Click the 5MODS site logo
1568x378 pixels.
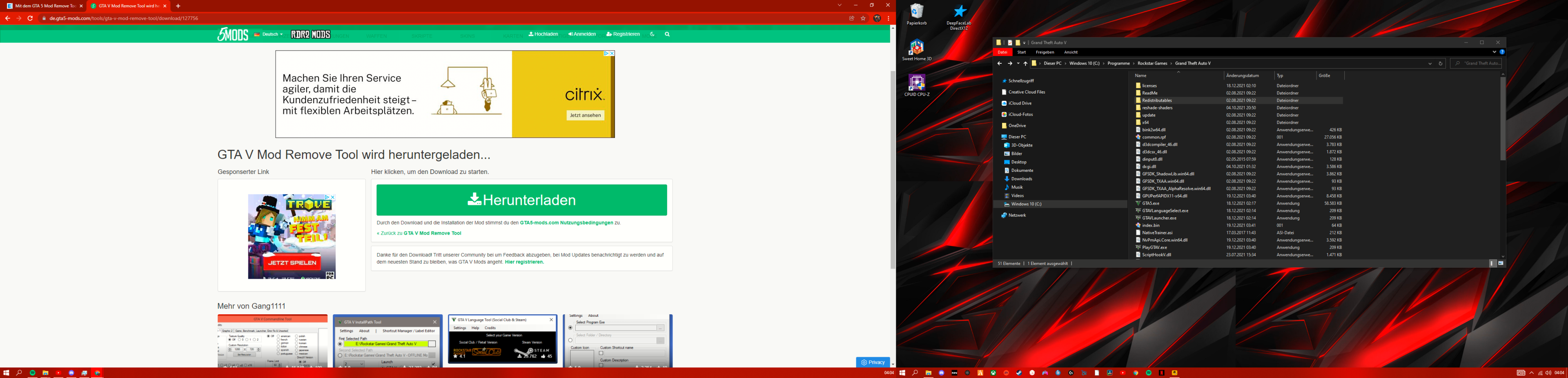tap(233, 35)
